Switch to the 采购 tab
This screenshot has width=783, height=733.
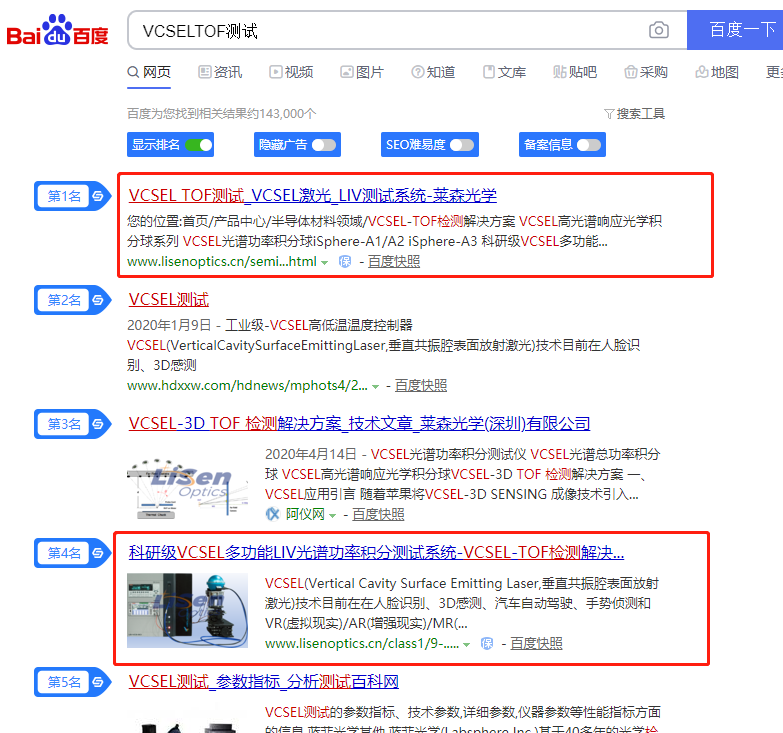pos(646,72)
